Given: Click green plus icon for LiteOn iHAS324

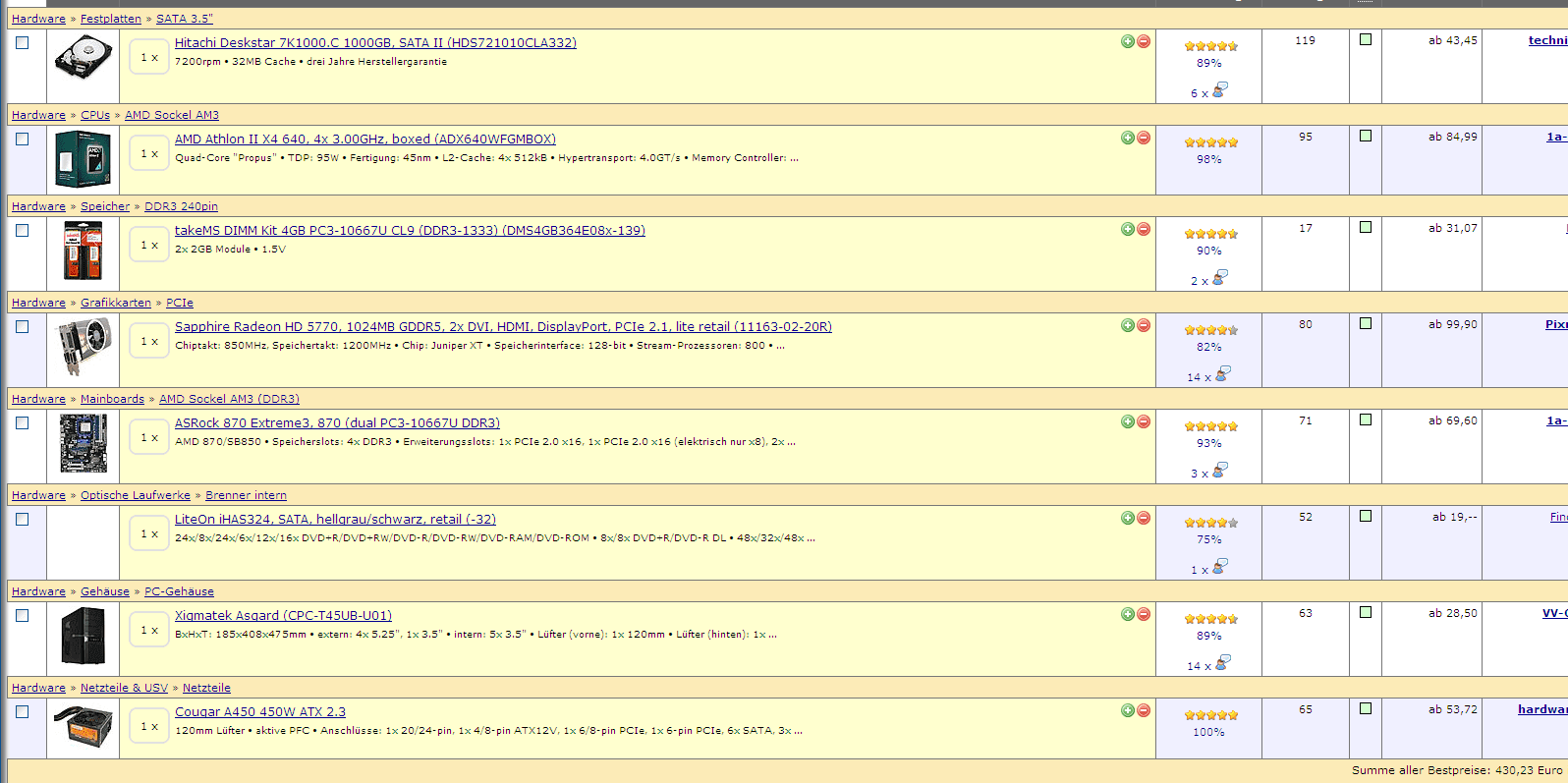Looking at the screenshot, I should pyautogui.click(x=1128, y=518).
